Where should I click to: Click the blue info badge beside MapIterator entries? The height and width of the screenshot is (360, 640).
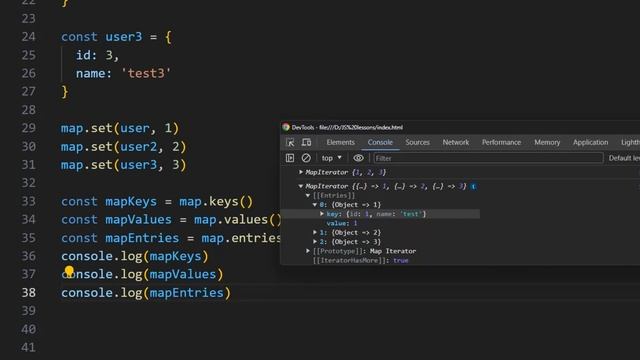(x=473, y=187)
